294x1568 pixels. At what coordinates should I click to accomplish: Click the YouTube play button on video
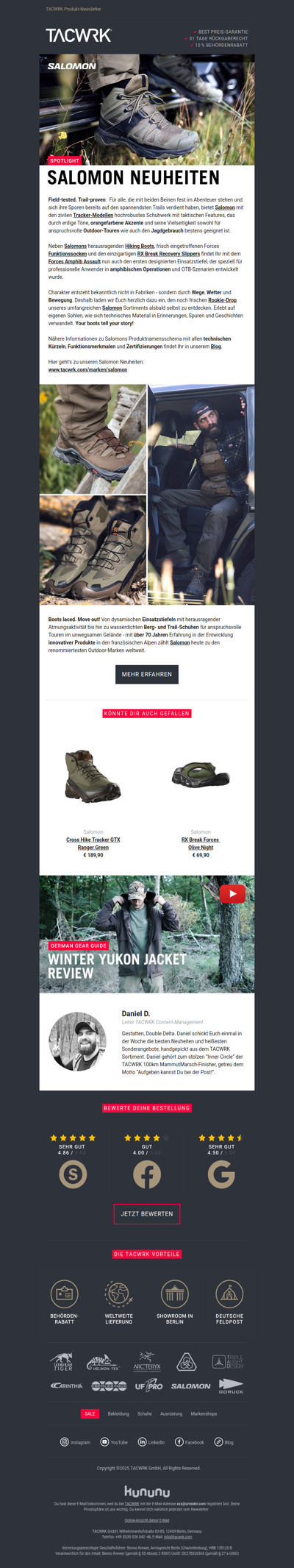(x=232, y=893)
